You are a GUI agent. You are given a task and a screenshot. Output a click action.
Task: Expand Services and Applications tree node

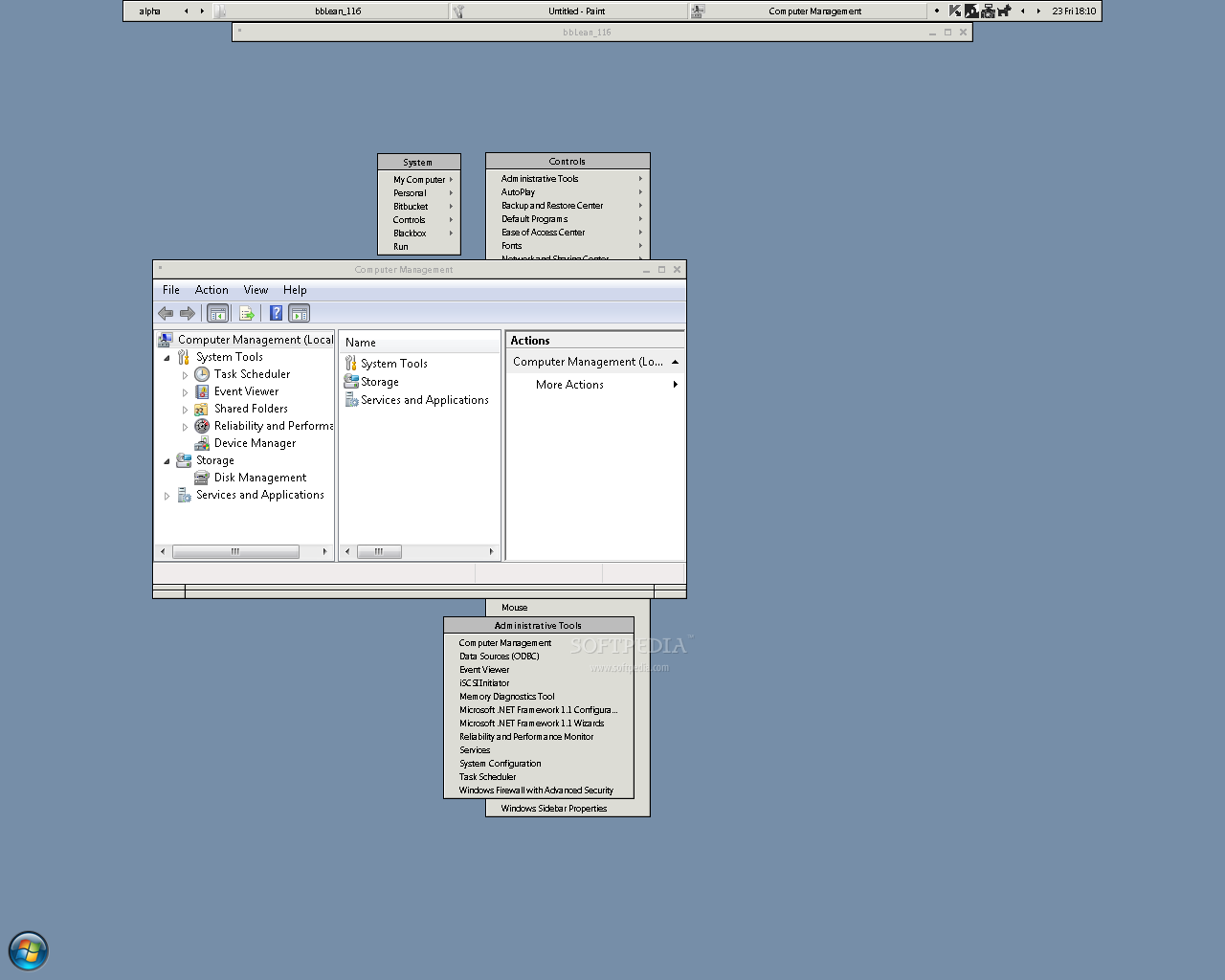167,496
